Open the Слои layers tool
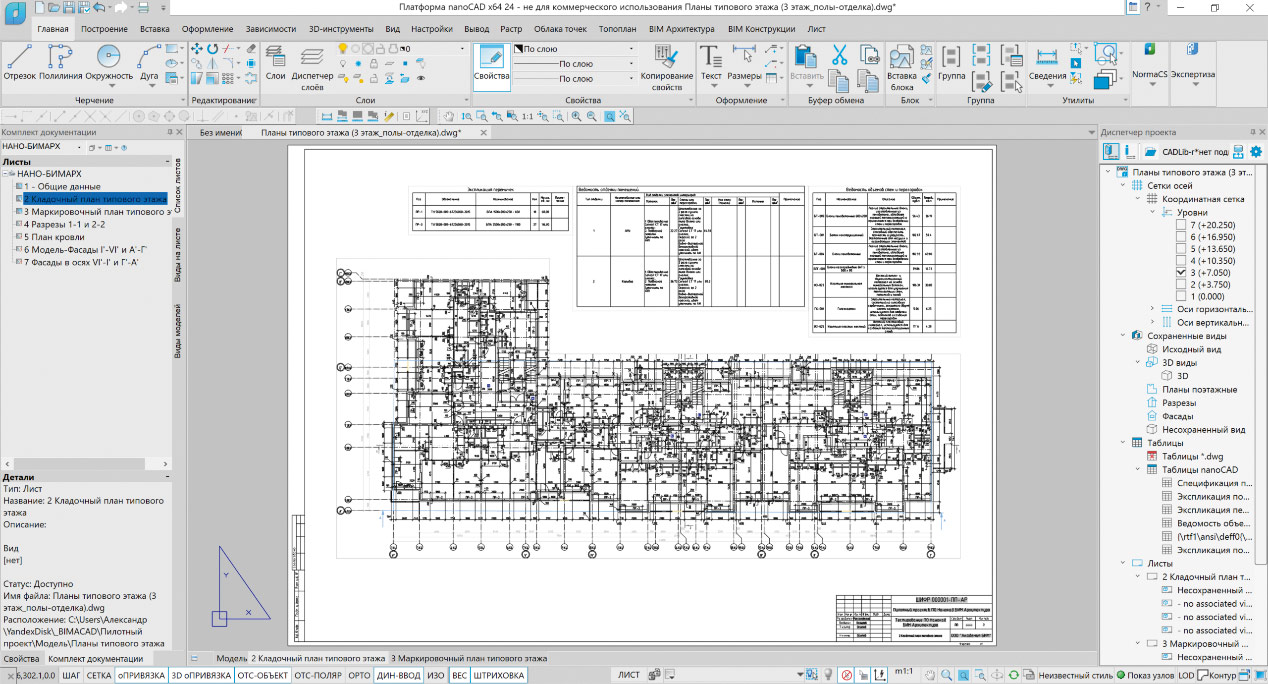 pos(276,62)
